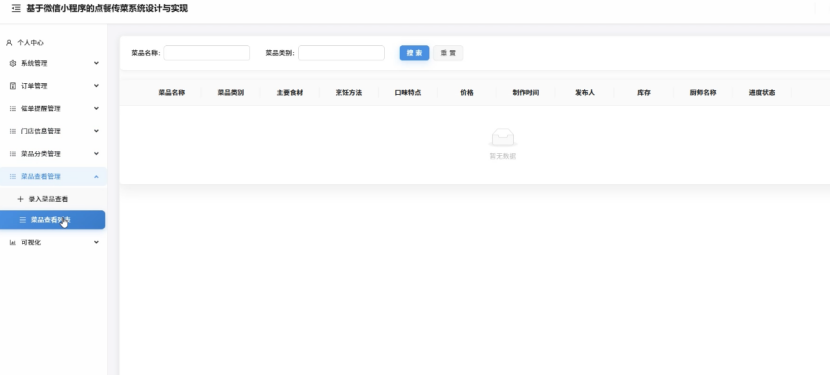This screenshot has width=830, height=375.
Task: Click the blue 搜索 button
Action: [x=414, y=53]
